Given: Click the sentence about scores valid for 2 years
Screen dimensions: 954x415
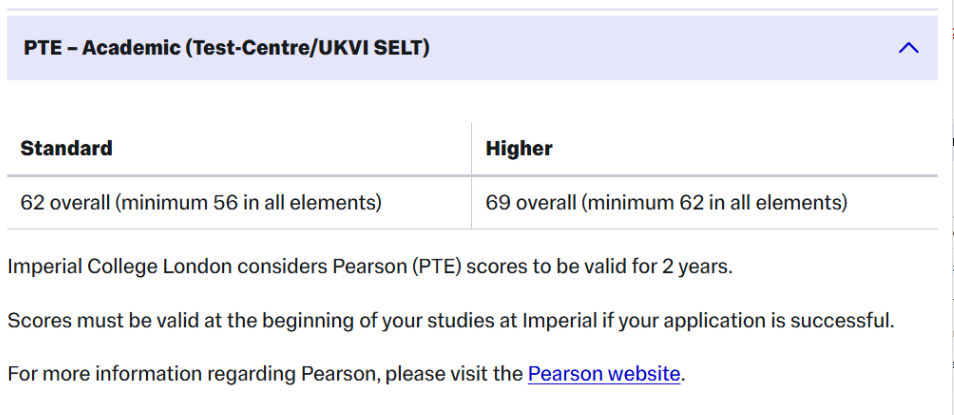Looking at the screenshot, I should click(x=370, y=267).
